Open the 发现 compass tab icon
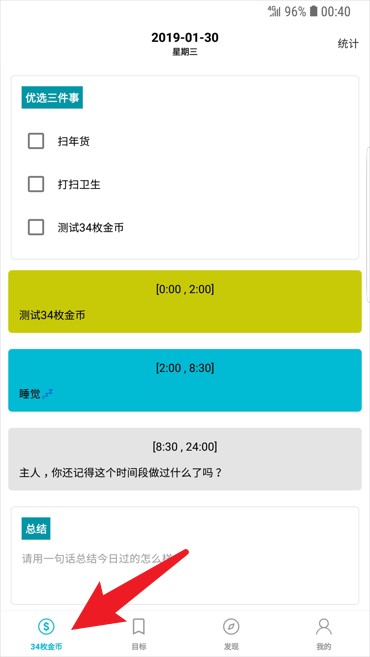The height and width of the screenshot is (657, 370). [x=231, y=627]
